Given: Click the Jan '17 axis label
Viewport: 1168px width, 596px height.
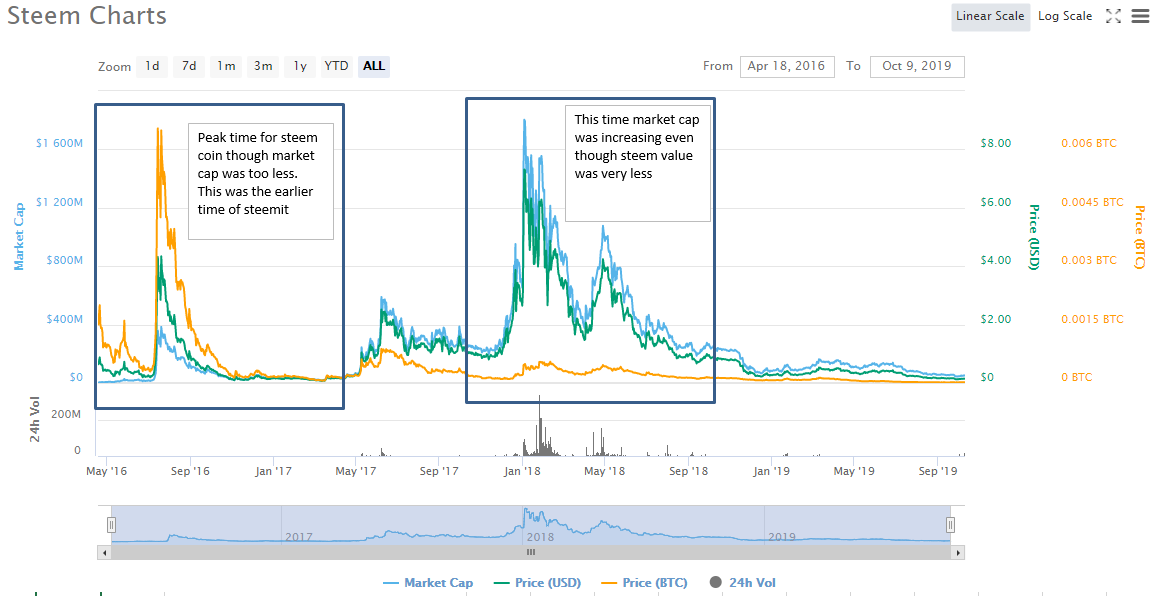Looking at the screenshot, I should pyautogui.click(x=273, y=471).
